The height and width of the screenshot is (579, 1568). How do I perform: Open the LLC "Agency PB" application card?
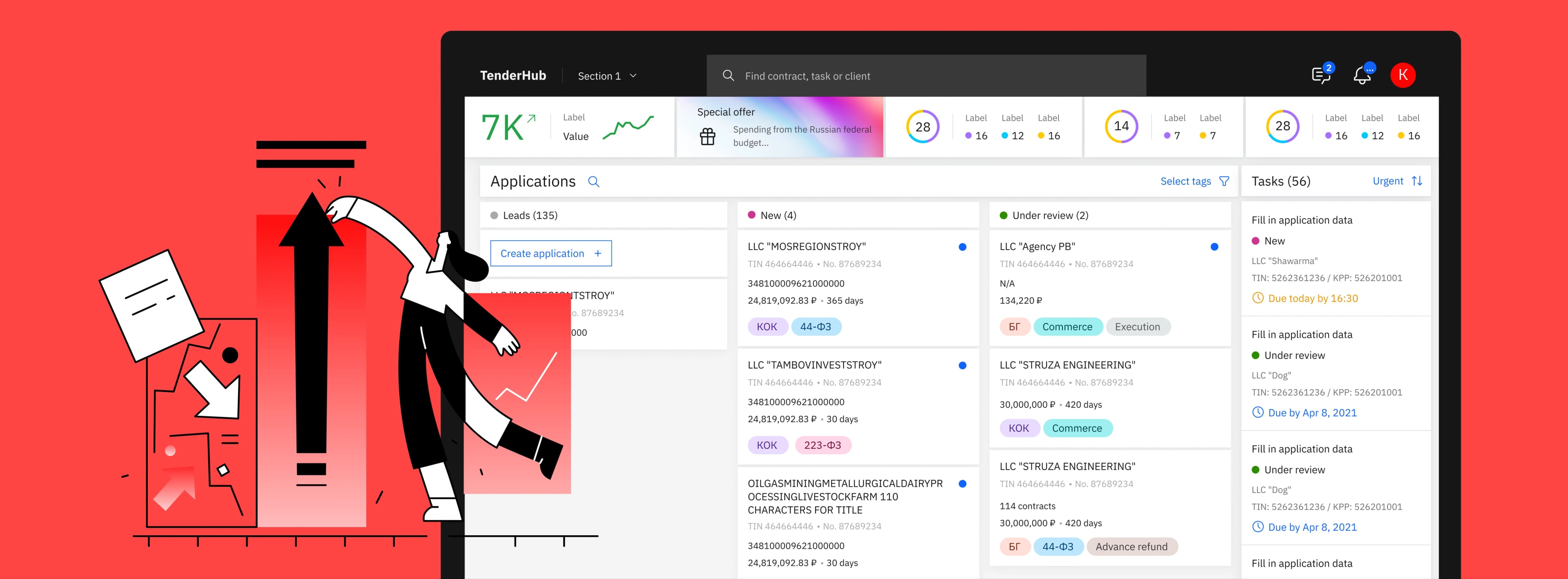(1110, 287)
